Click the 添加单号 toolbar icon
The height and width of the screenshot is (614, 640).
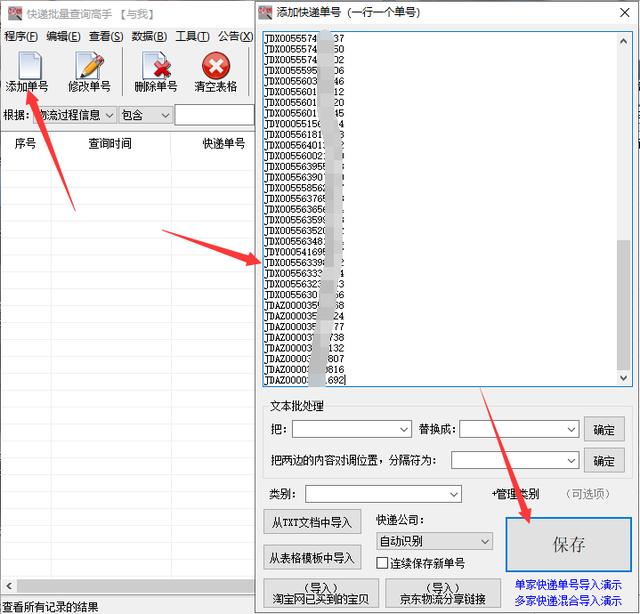29,65
